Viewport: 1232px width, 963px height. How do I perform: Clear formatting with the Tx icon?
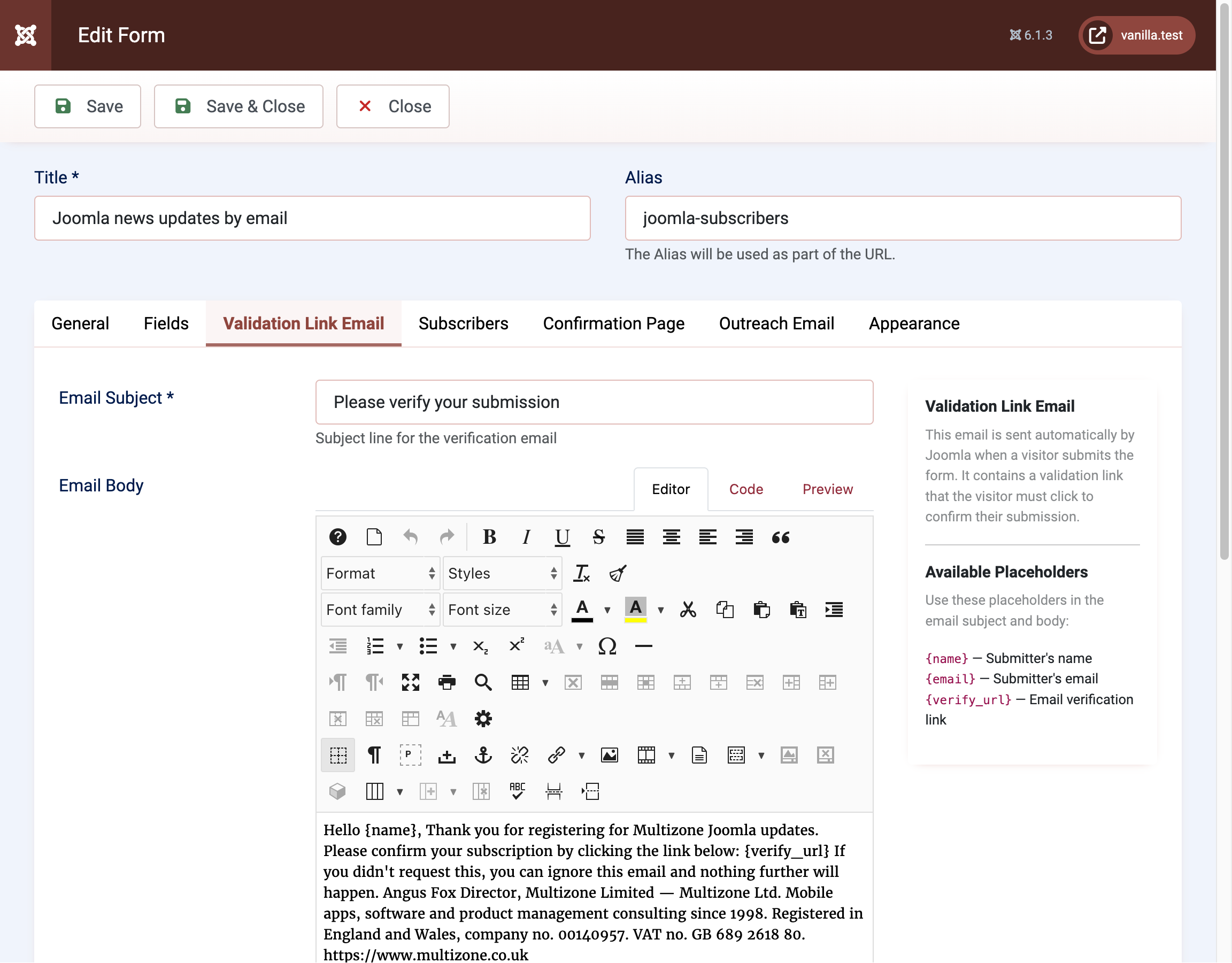(x=582, y=573)
